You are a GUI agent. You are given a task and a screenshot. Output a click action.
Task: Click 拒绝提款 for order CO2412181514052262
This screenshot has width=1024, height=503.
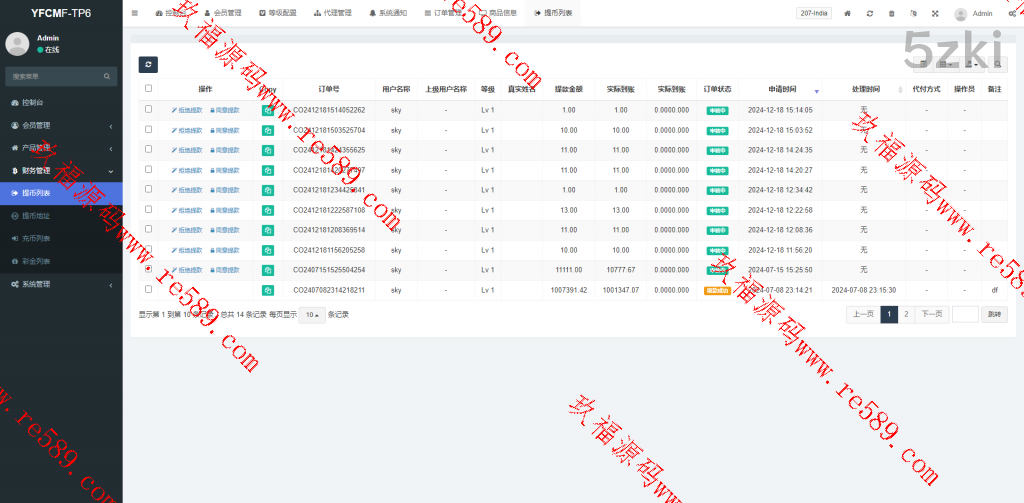187,110
